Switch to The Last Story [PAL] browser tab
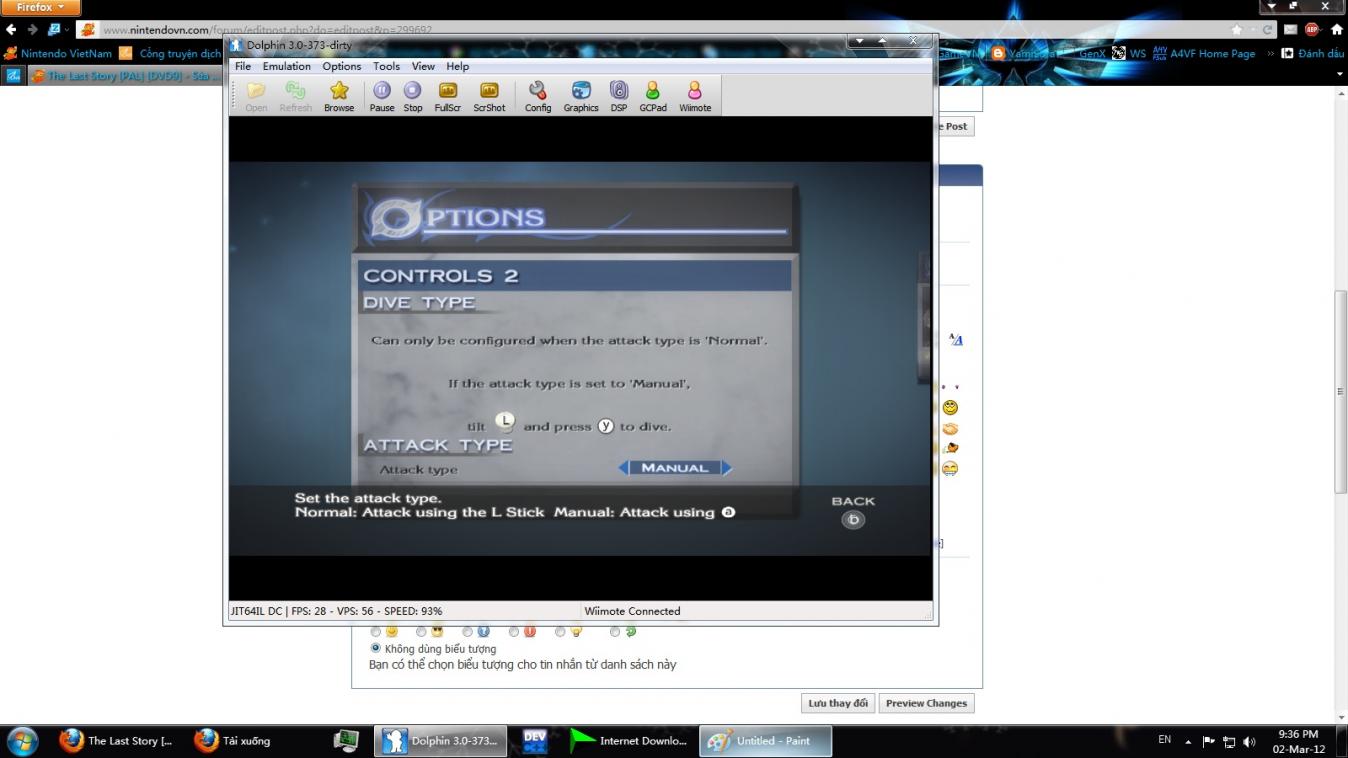 (x=125, y=76)
